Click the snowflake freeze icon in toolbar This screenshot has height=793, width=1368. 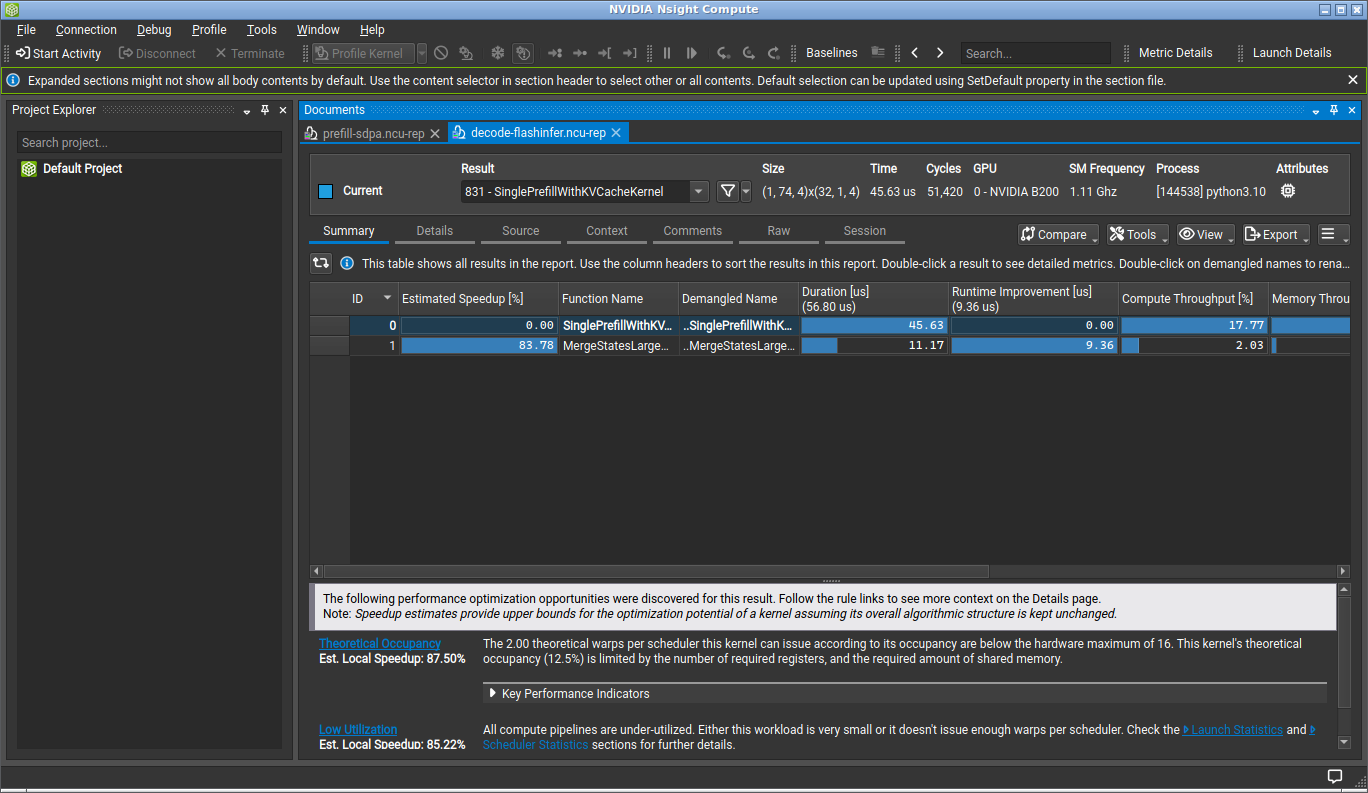tap(497, 53)
